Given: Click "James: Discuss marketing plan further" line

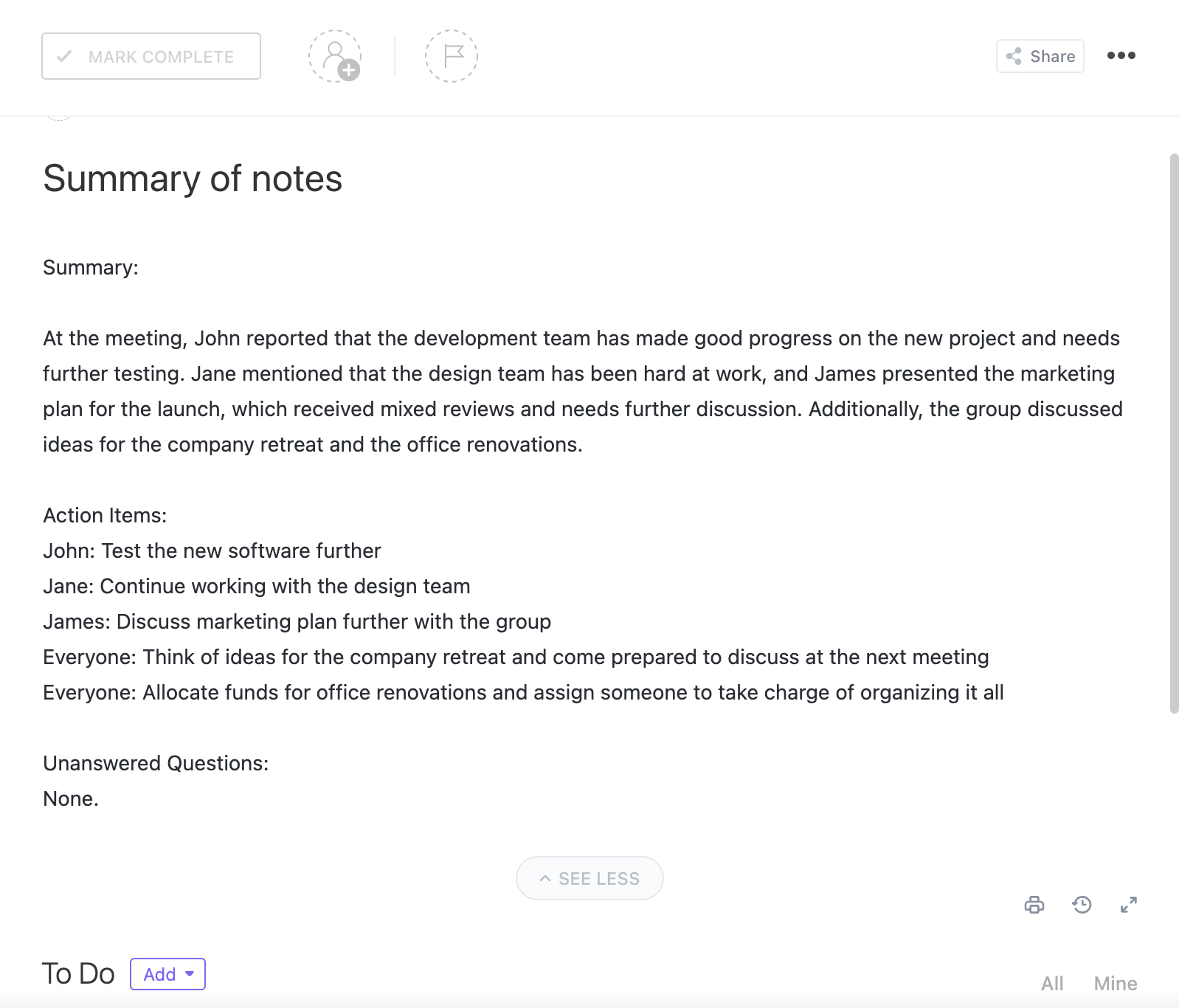Looking at the screenshot, I should (297, 621).
